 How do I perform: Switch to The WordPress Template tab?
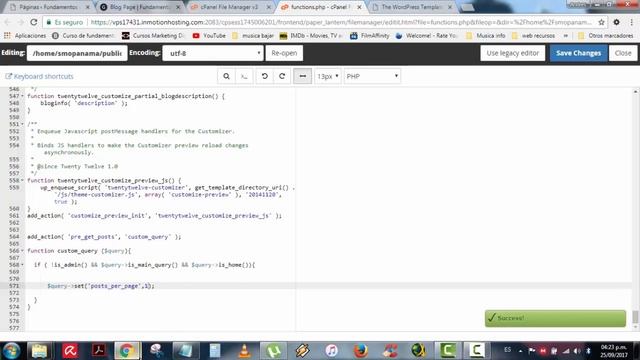[411, 7]
